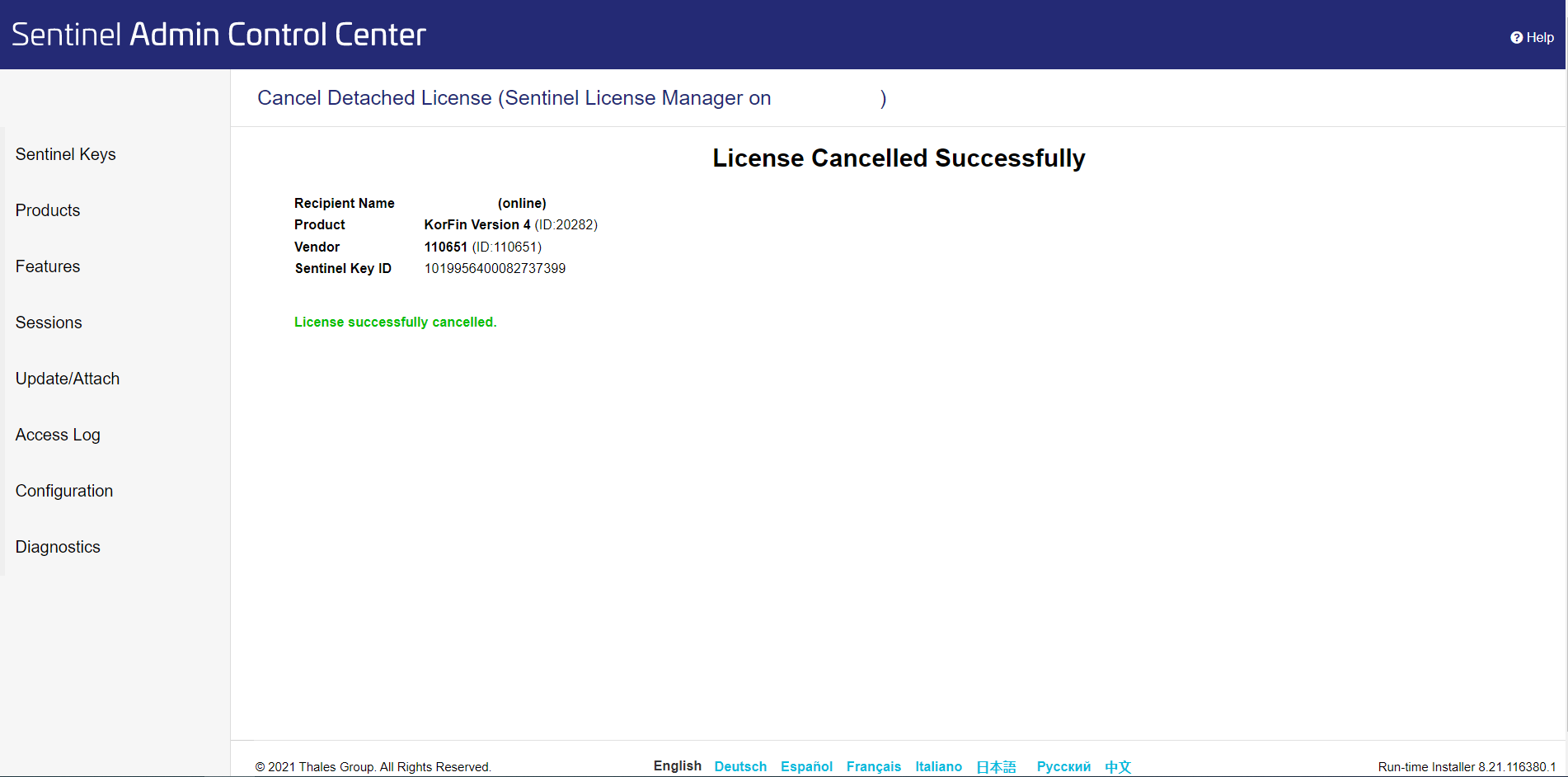Select Chinese language (中文)

[1118, 767]
